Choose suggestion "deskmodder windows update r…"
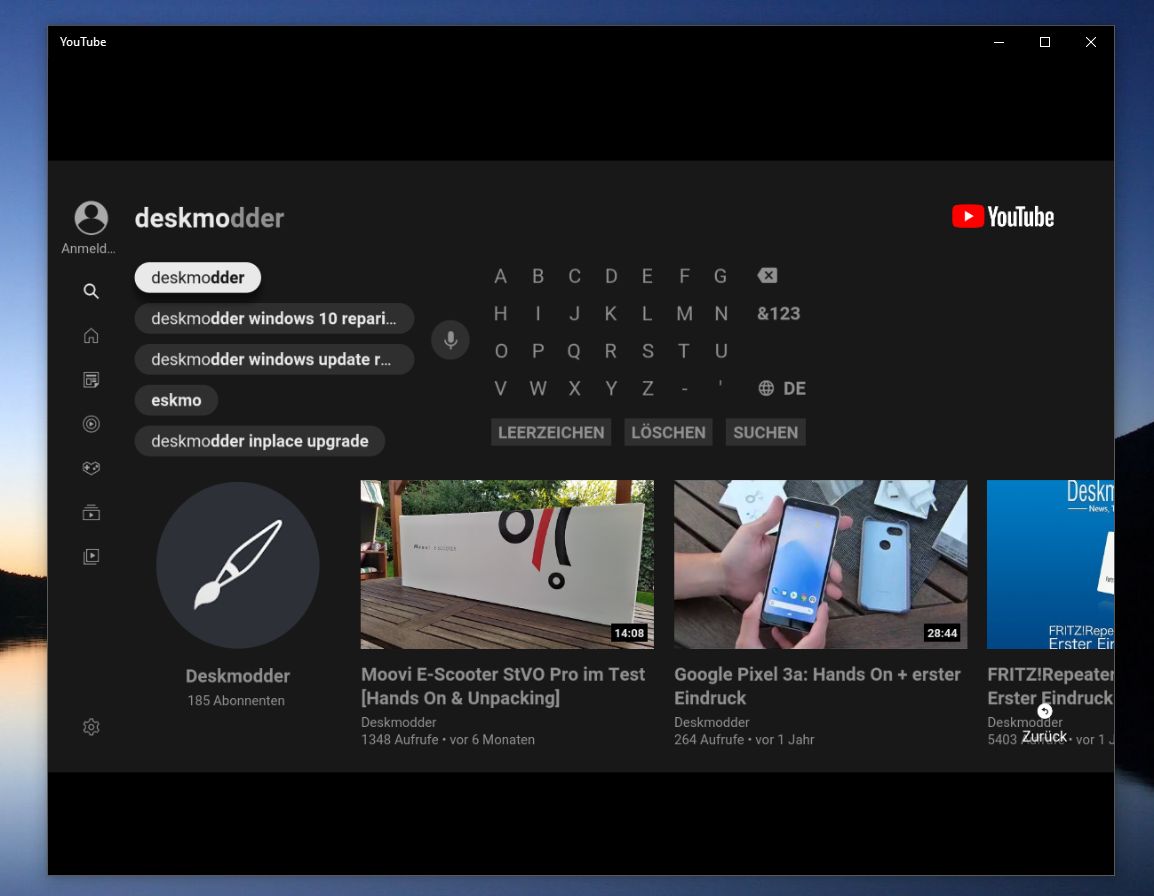Viewport: 1154px width, 896px height. 274,359
